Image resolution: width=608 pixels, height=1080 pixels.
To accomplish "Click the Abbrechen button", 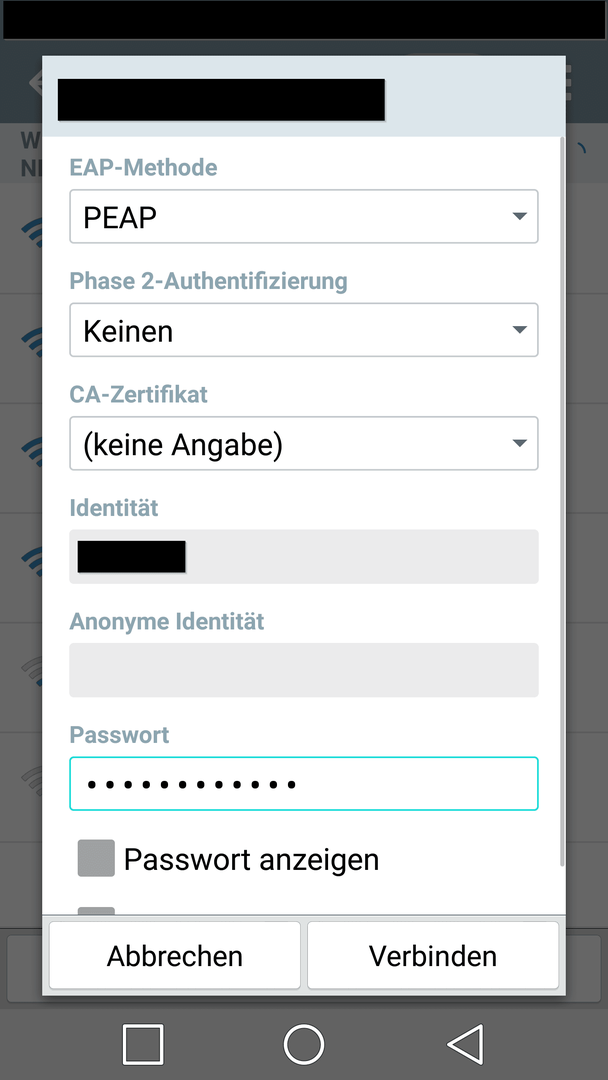I will click(x=174, y=955).
